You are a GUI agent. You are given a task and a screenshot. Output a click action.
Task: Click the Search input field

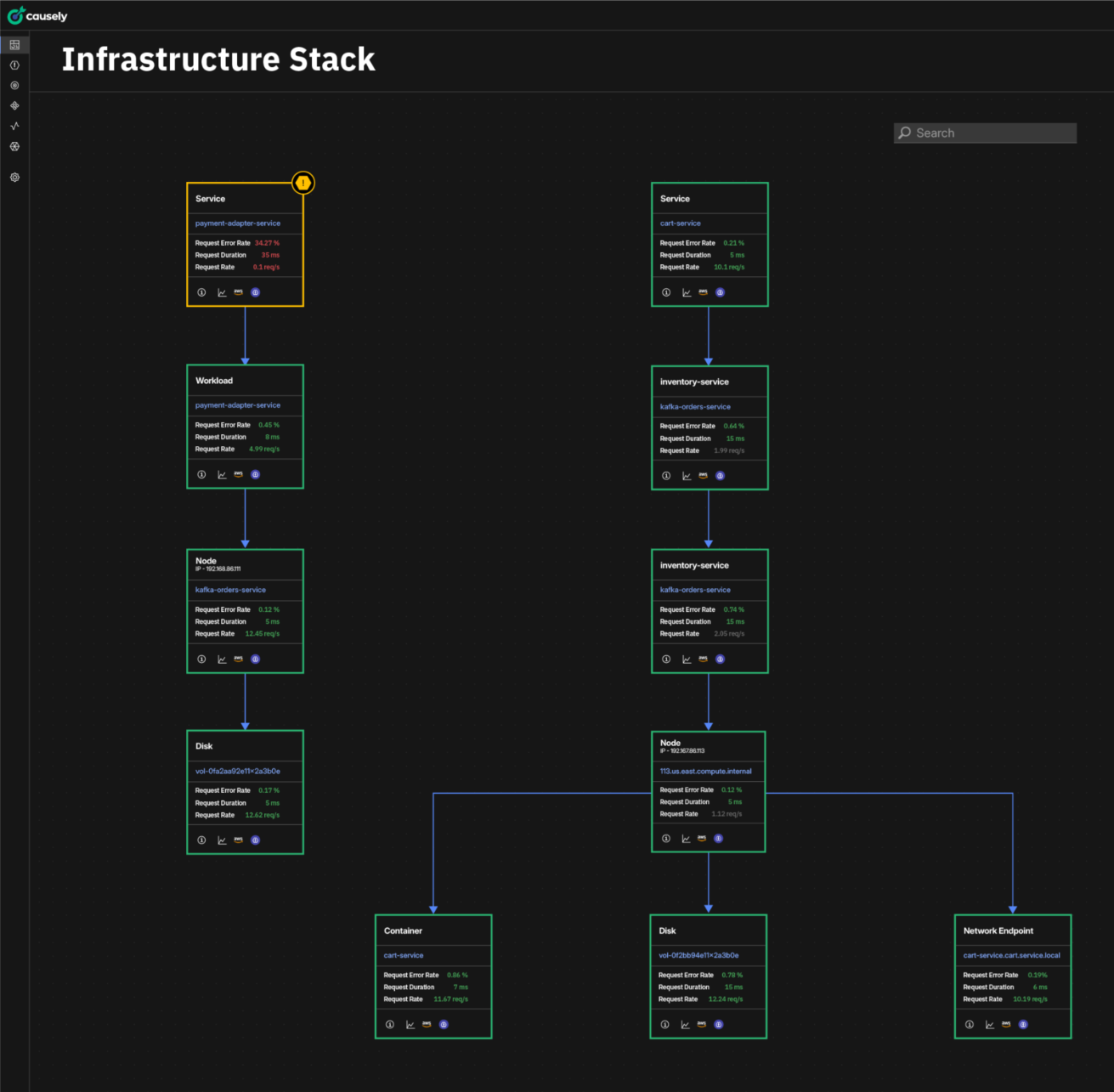986,133
